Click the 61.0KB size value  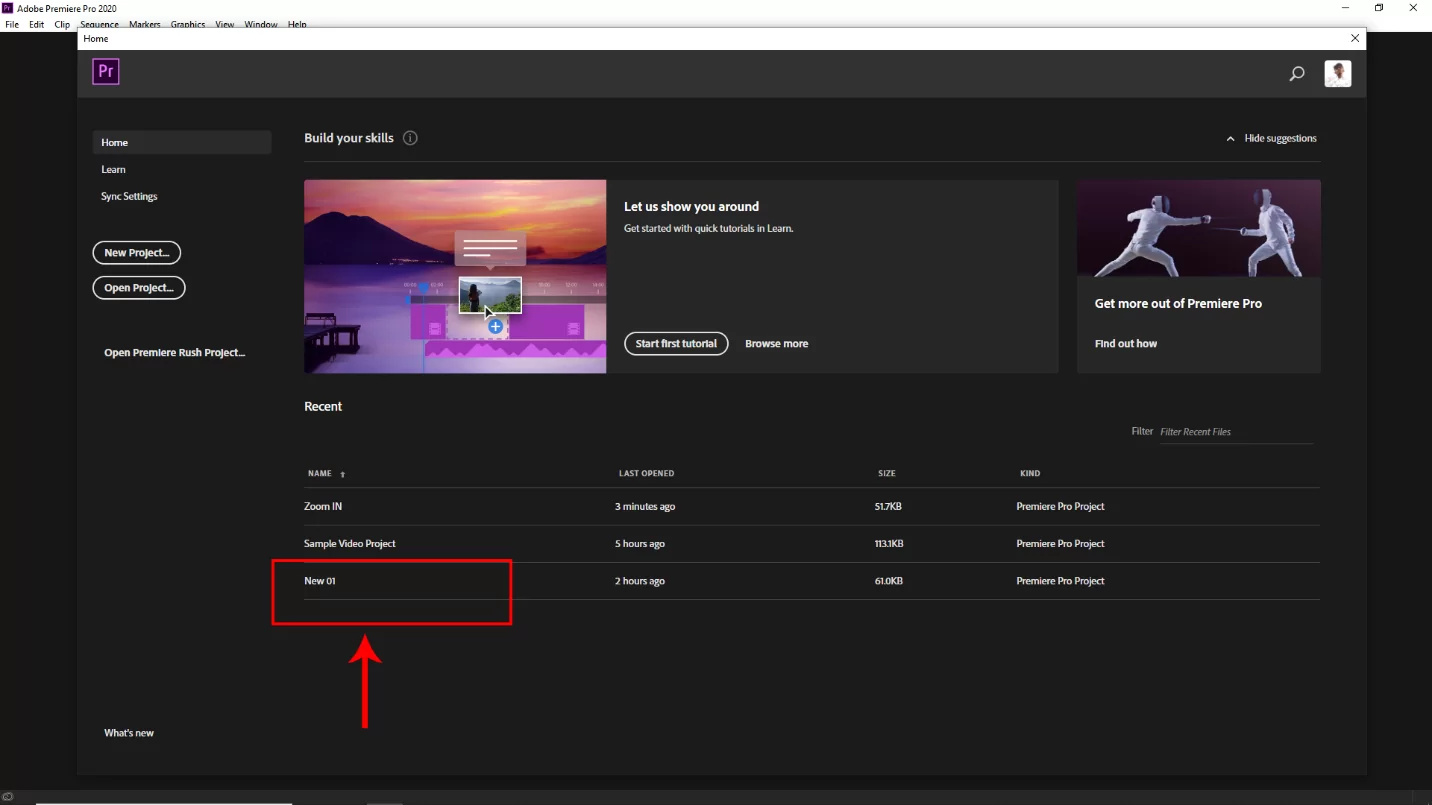[x=888, y=581]
